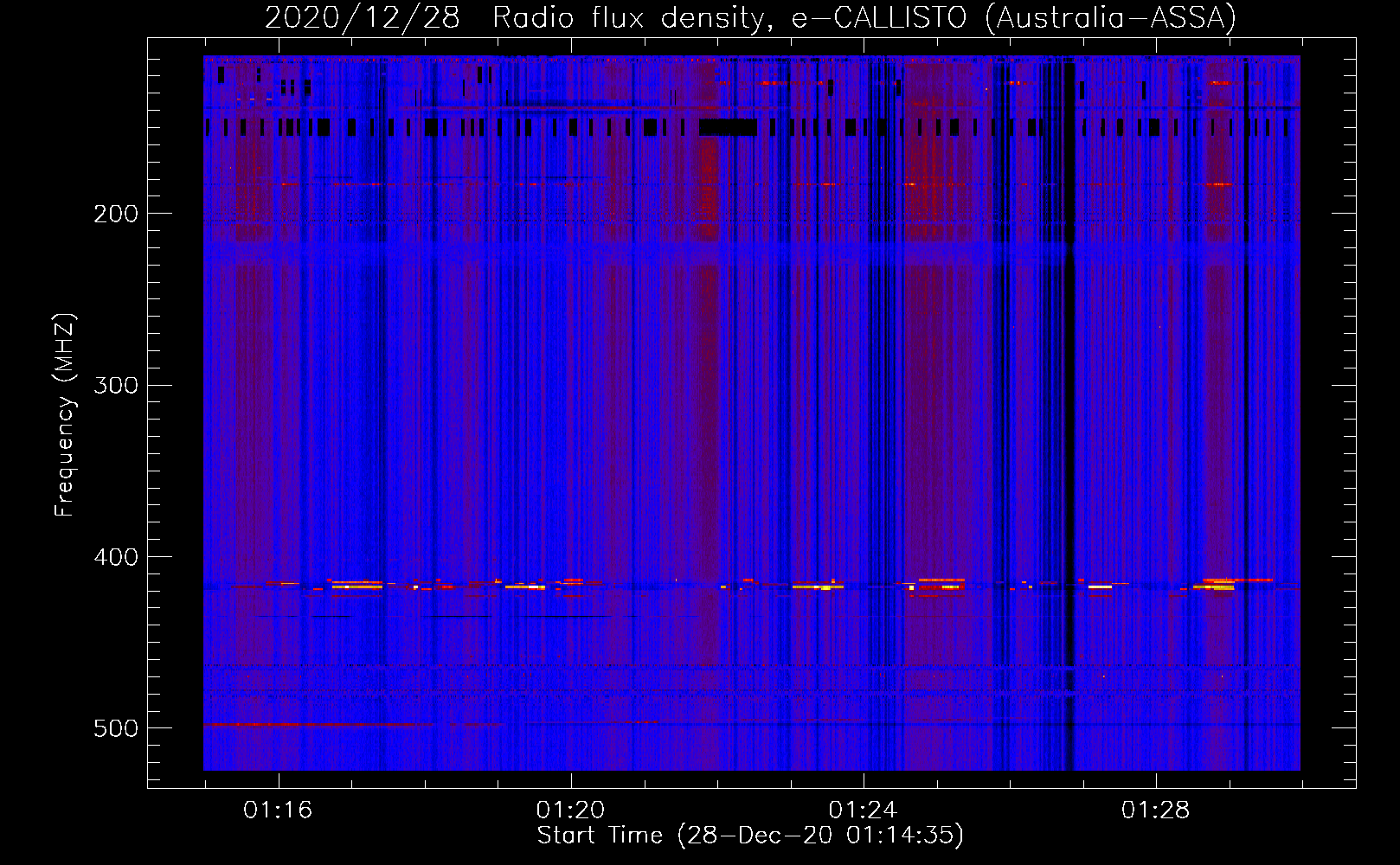Click the 400 frequency tick label
1400x865 pixels.
click(116, 557)
